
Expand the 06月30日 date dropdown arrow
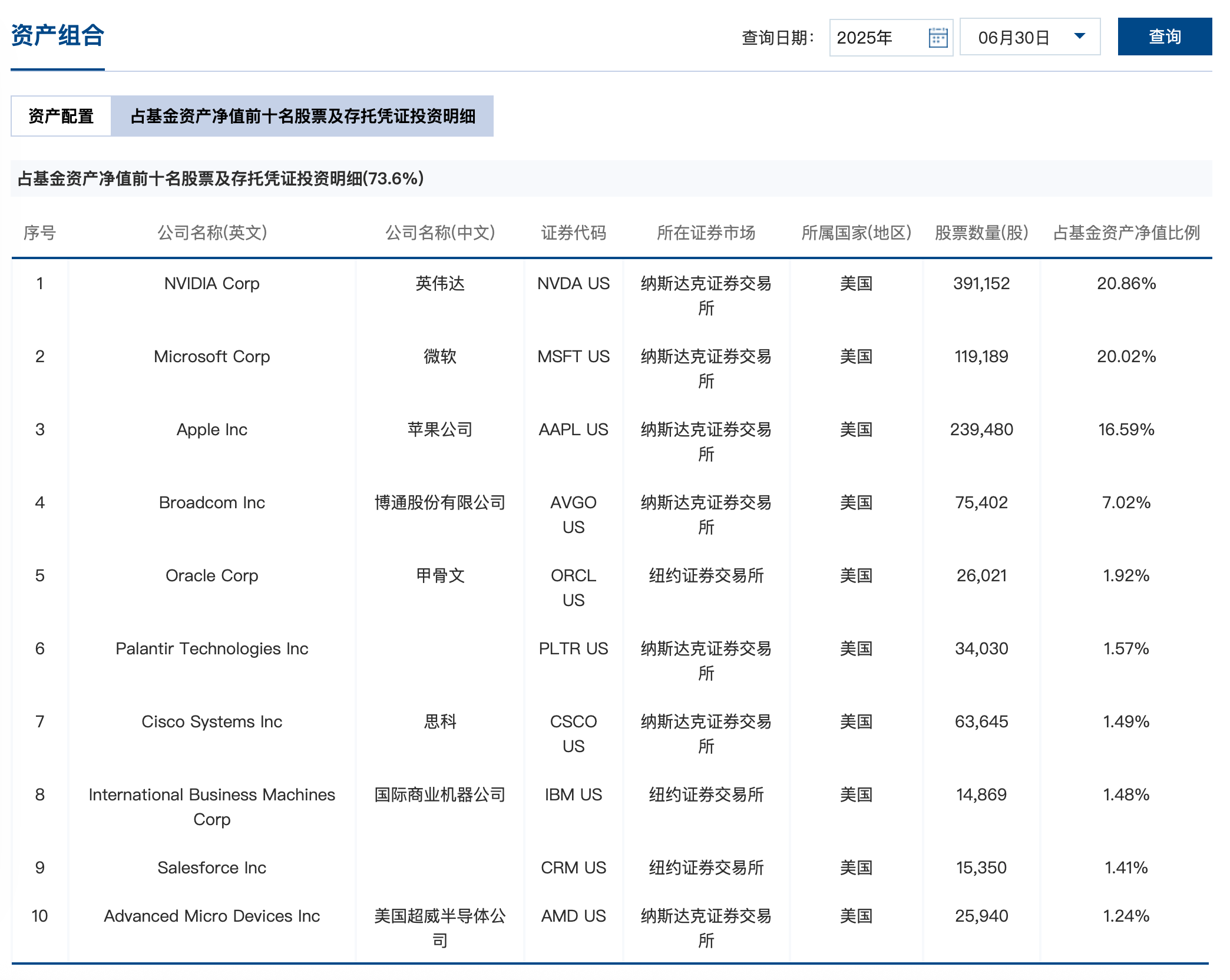(1079, 37)
